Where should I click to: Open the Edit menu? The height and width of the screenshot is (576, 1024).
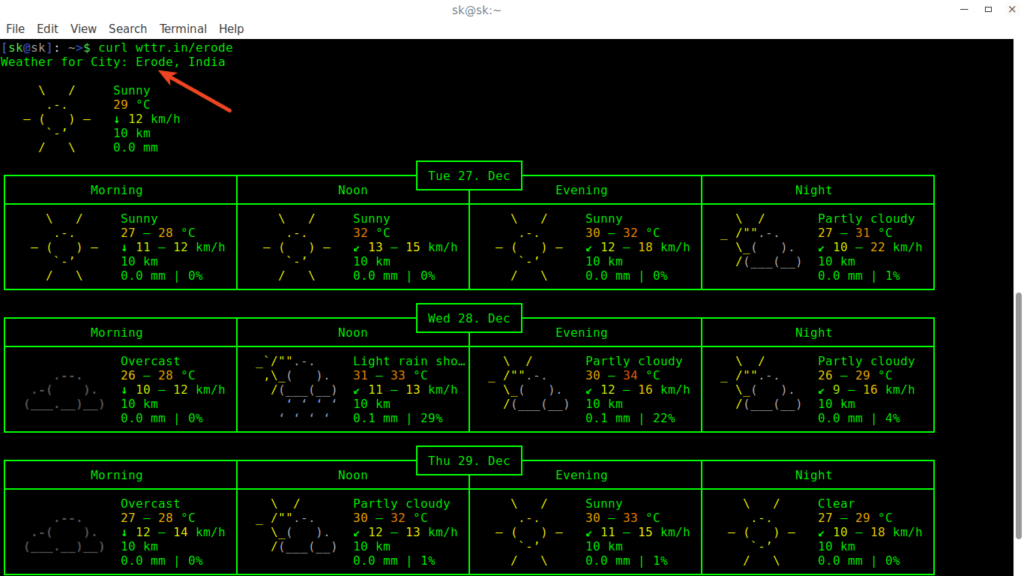coord(47,28)
